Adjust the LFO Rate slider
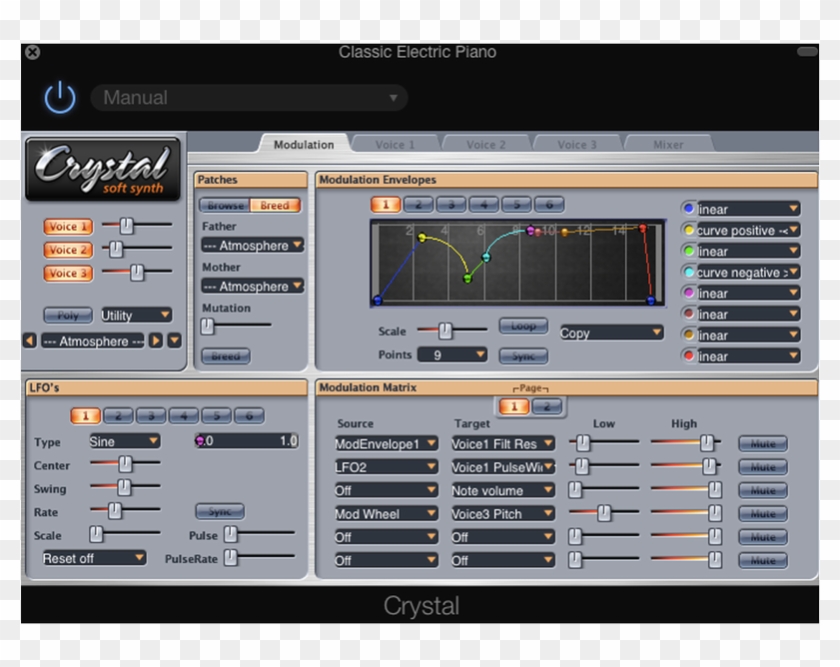840x667 pixels. coord(125,511)
